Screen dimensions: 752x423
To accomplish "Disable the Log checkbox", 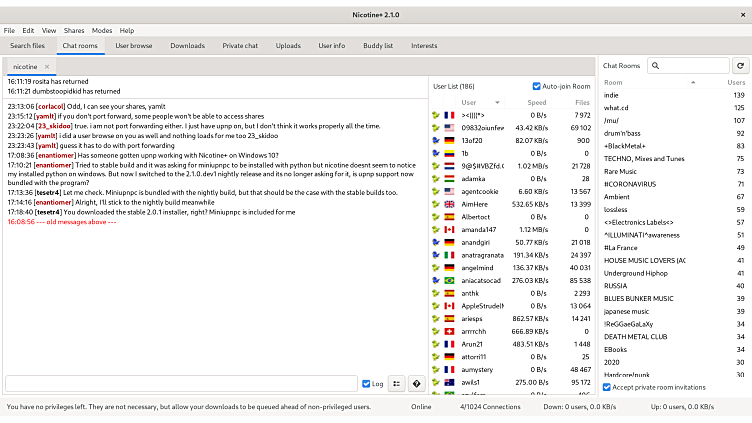I will click(x=366, y=383).
